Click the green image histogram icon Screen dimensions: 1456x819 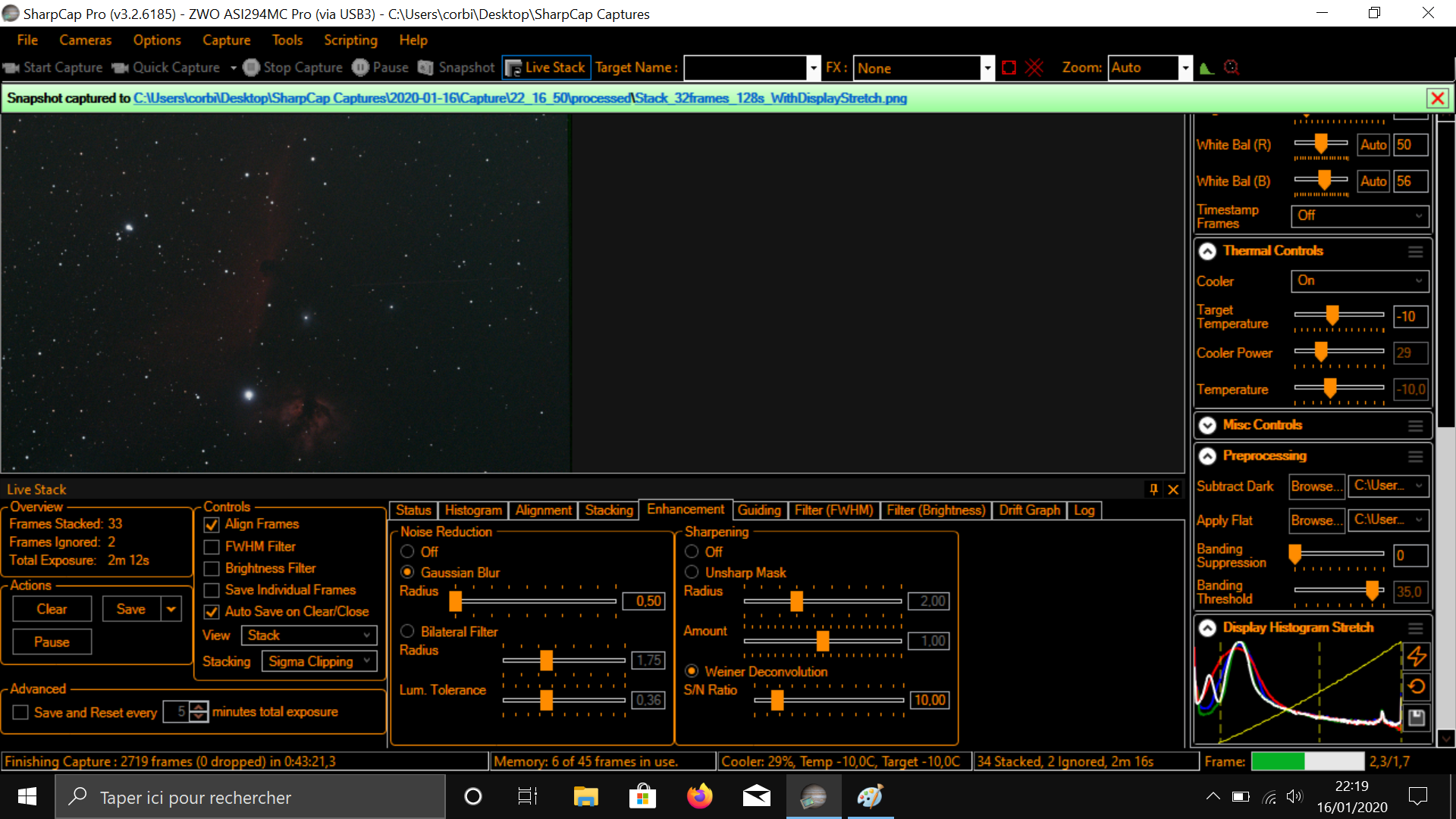[1207, 67]
